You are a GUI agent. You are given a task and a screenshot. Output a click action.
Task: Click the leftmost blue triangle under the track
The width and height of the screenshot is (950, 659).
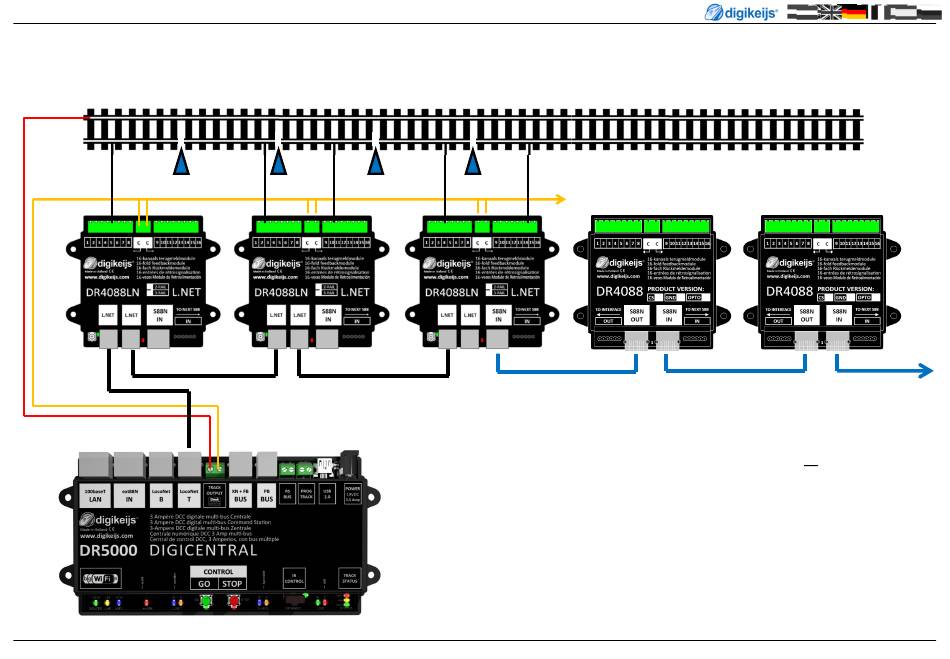[x=181, y=162]
